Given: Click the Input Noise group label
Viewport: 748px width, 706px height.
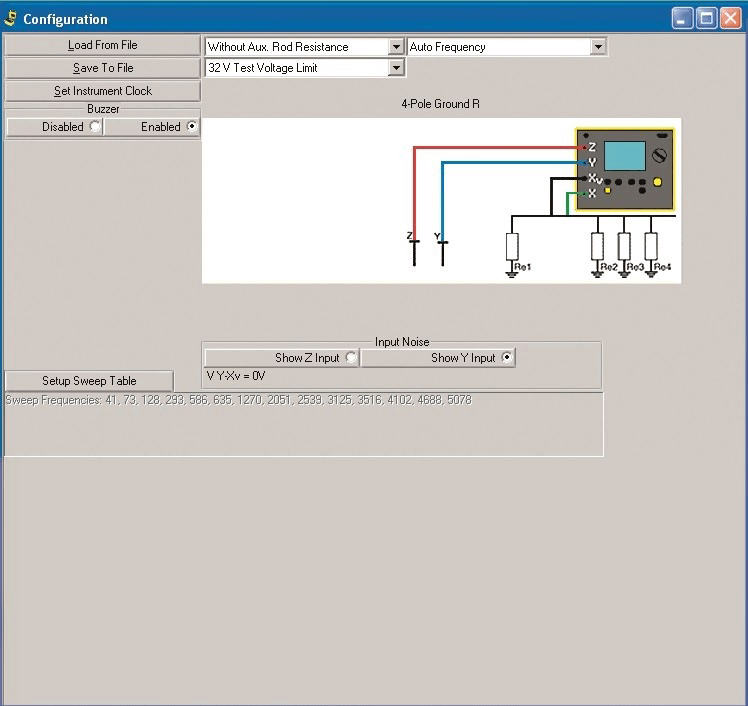Looking at the screenshot, I should click(402, 342).
